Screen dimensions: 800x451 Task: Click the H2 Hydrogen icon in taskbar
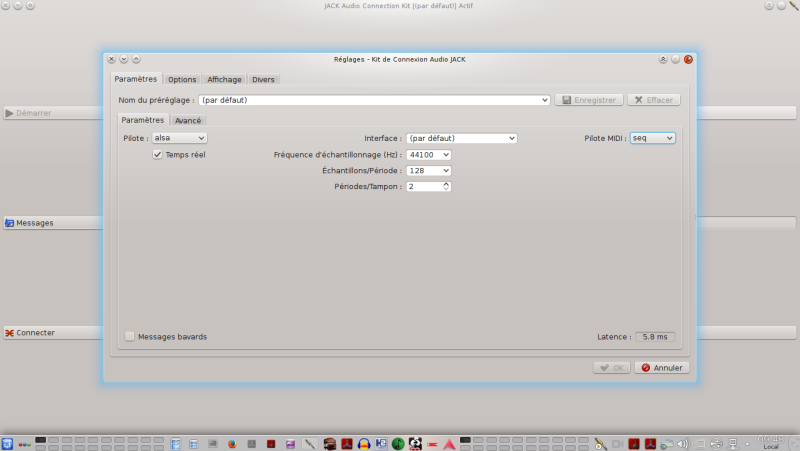[381, 444]
